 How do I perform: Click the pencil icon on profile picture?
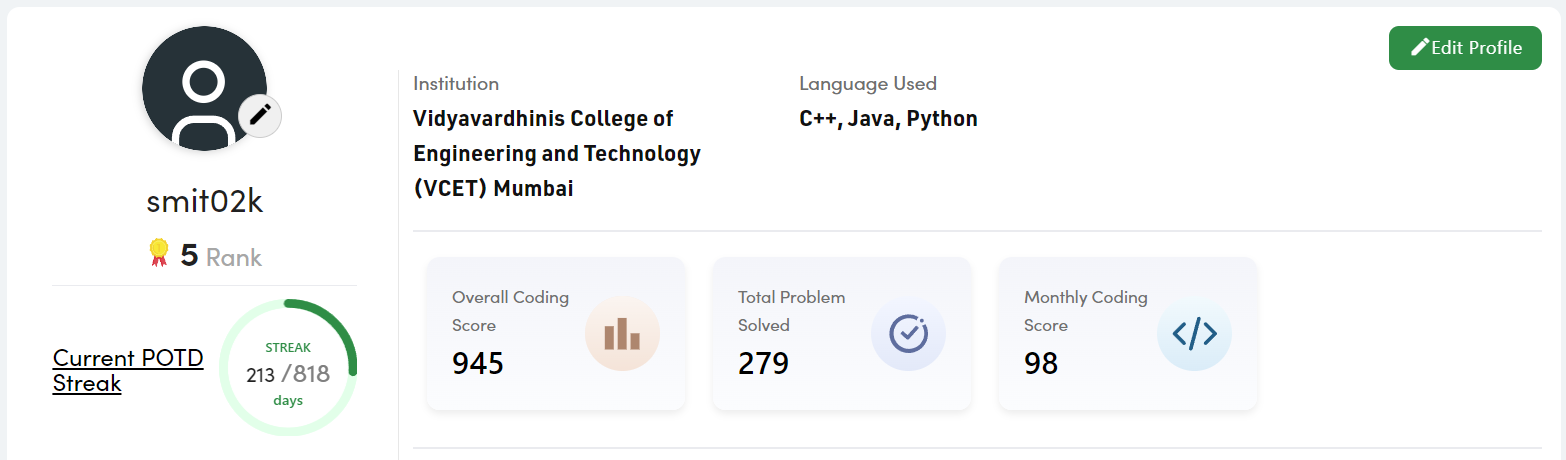tap(261, 115)
